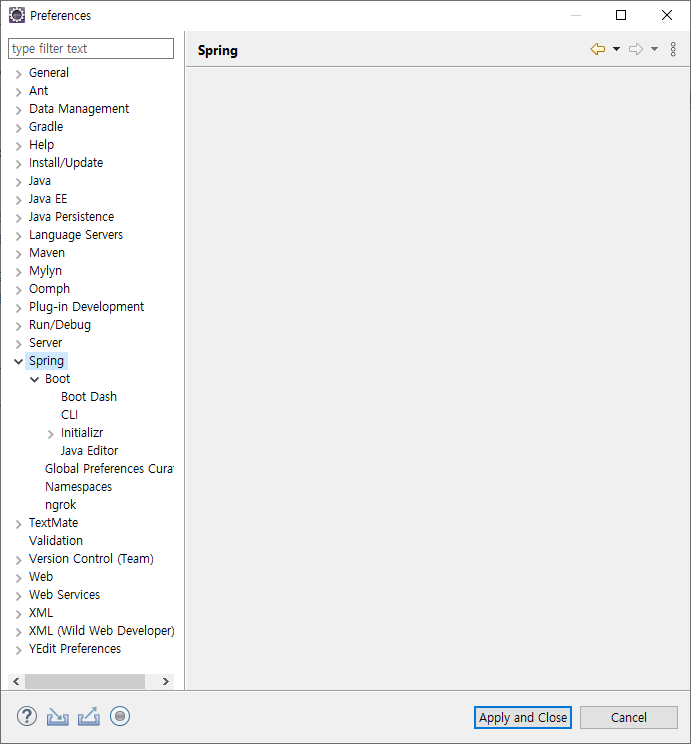Expand the Initializr node chevron

pyautogui.click(x=51, y=434)
